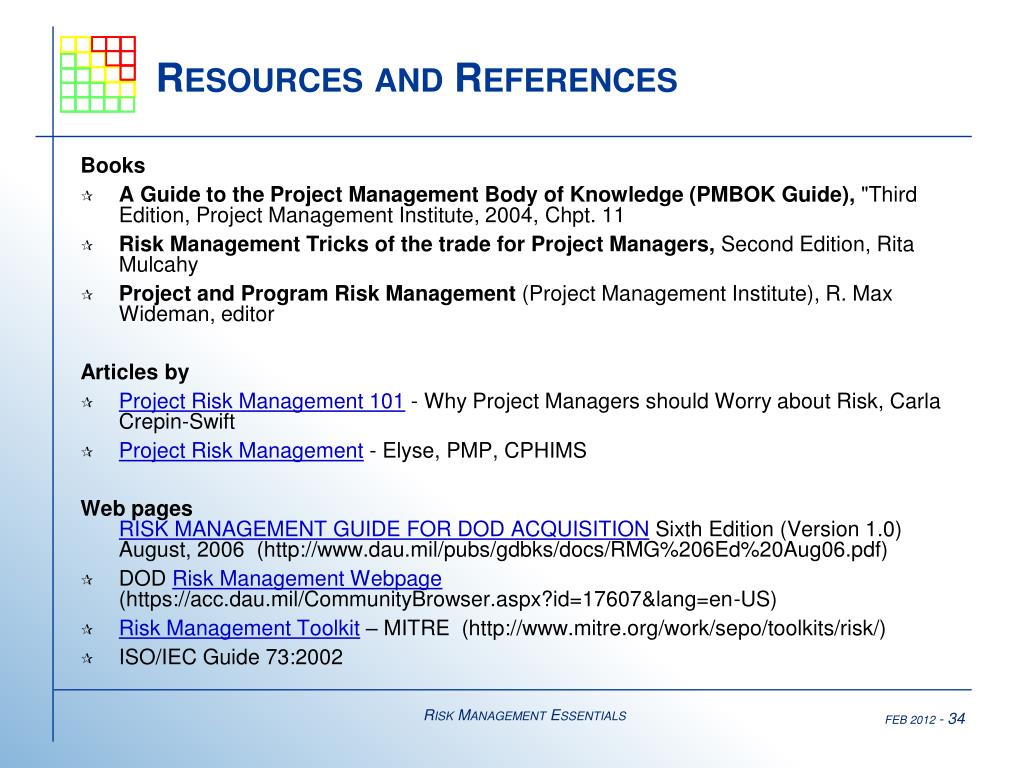The width and height of the screenshot is (1024, 768).
Task: Click the risk matrix grid logo
Action: click(x=98, y=74)
